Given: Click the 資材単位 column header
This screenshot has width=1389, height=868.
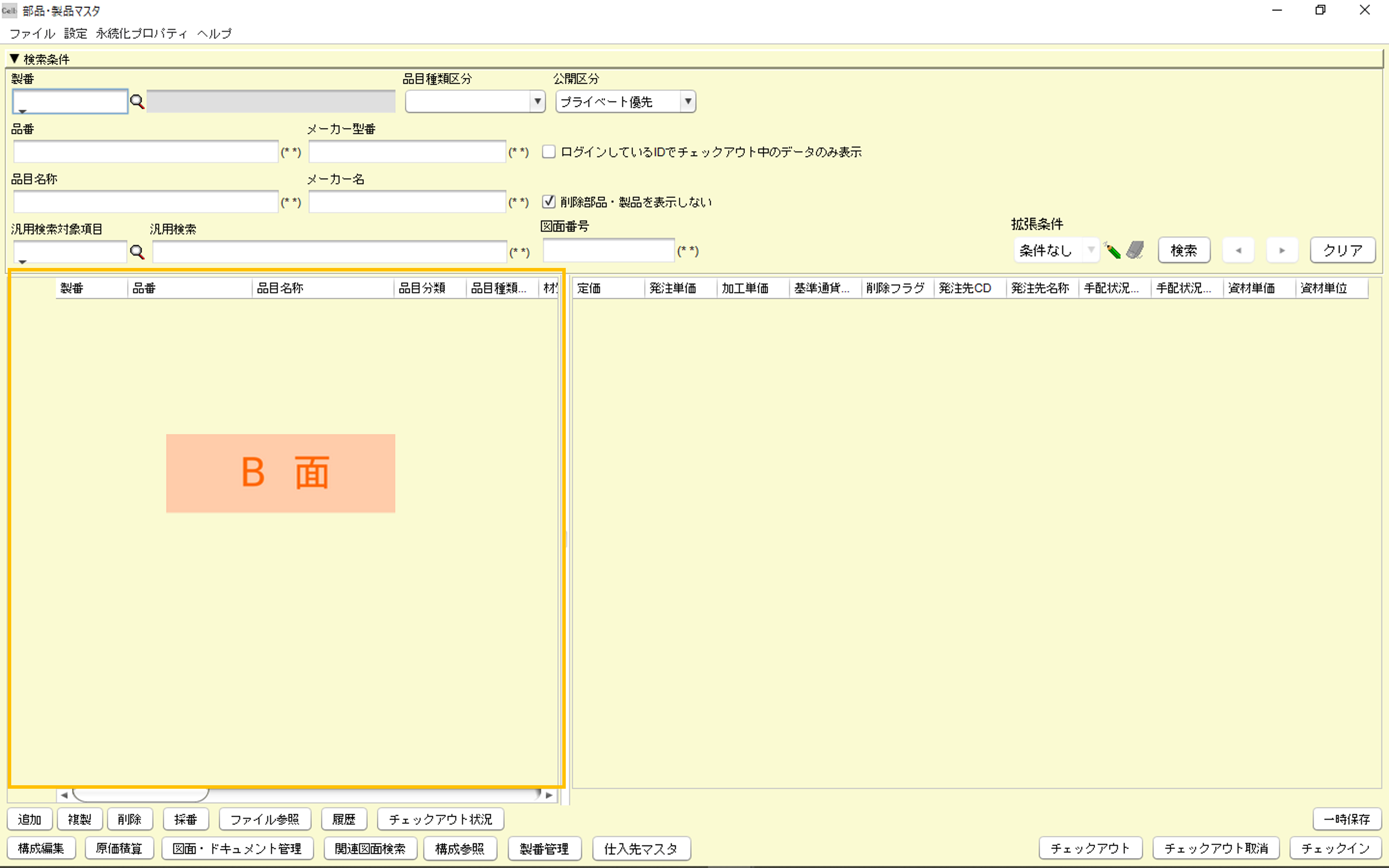Looking at the screenshot, I should [1332, 288].
